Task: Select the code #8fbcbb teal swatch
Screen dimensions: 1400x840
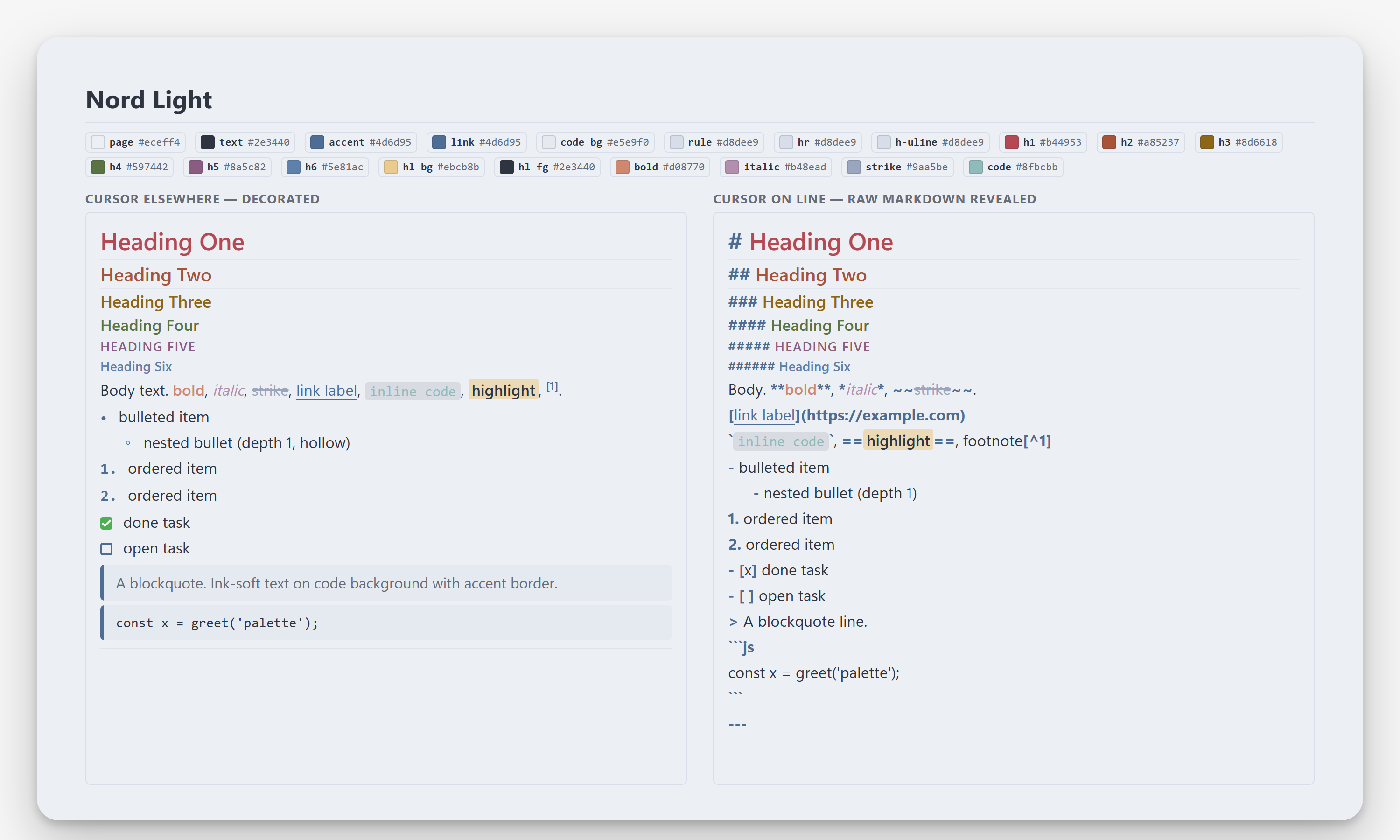Action: [x=1013, y=167]
